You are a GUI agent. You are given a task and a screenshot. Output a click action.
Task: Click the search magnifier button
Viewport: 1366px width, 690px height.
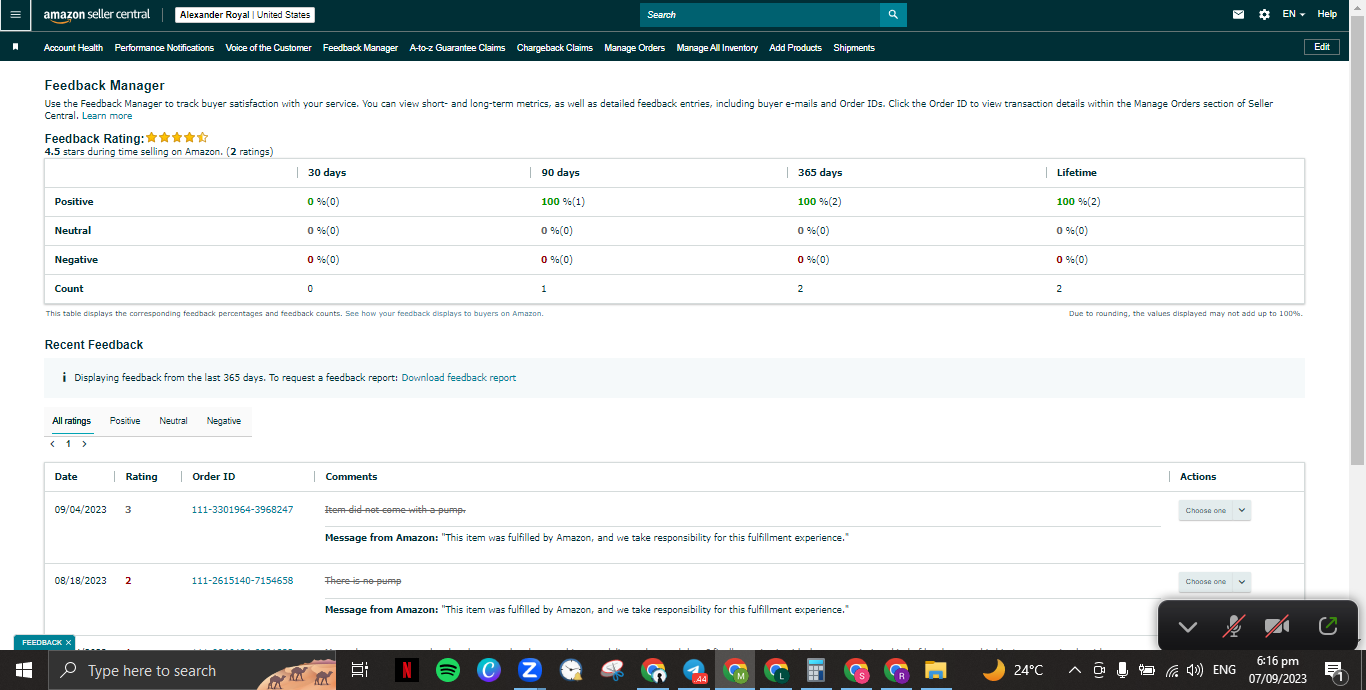[893, 15]
